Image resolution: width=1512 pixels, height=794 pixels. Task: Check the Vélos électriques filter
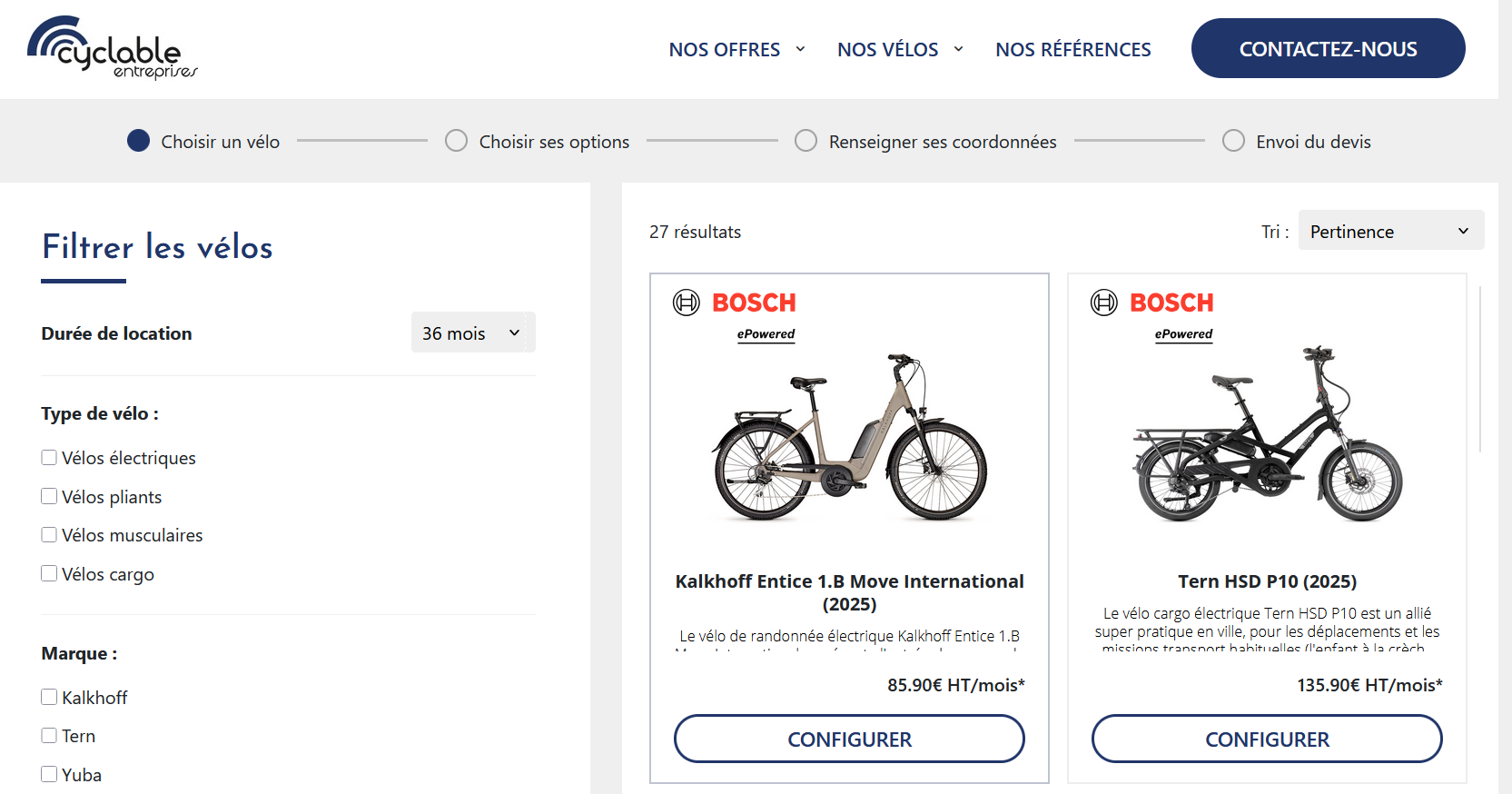[x=49, y=458]
